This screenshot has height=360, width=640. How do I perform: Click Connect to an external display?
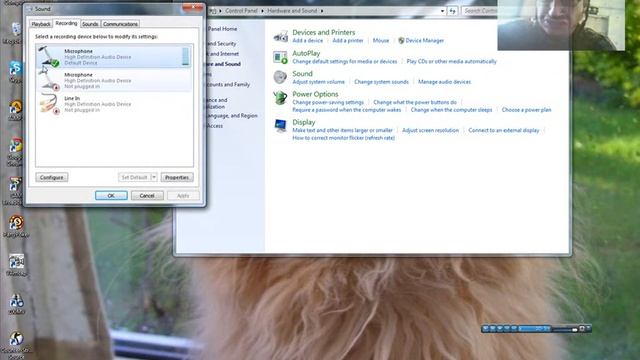(x=504, y=130)
